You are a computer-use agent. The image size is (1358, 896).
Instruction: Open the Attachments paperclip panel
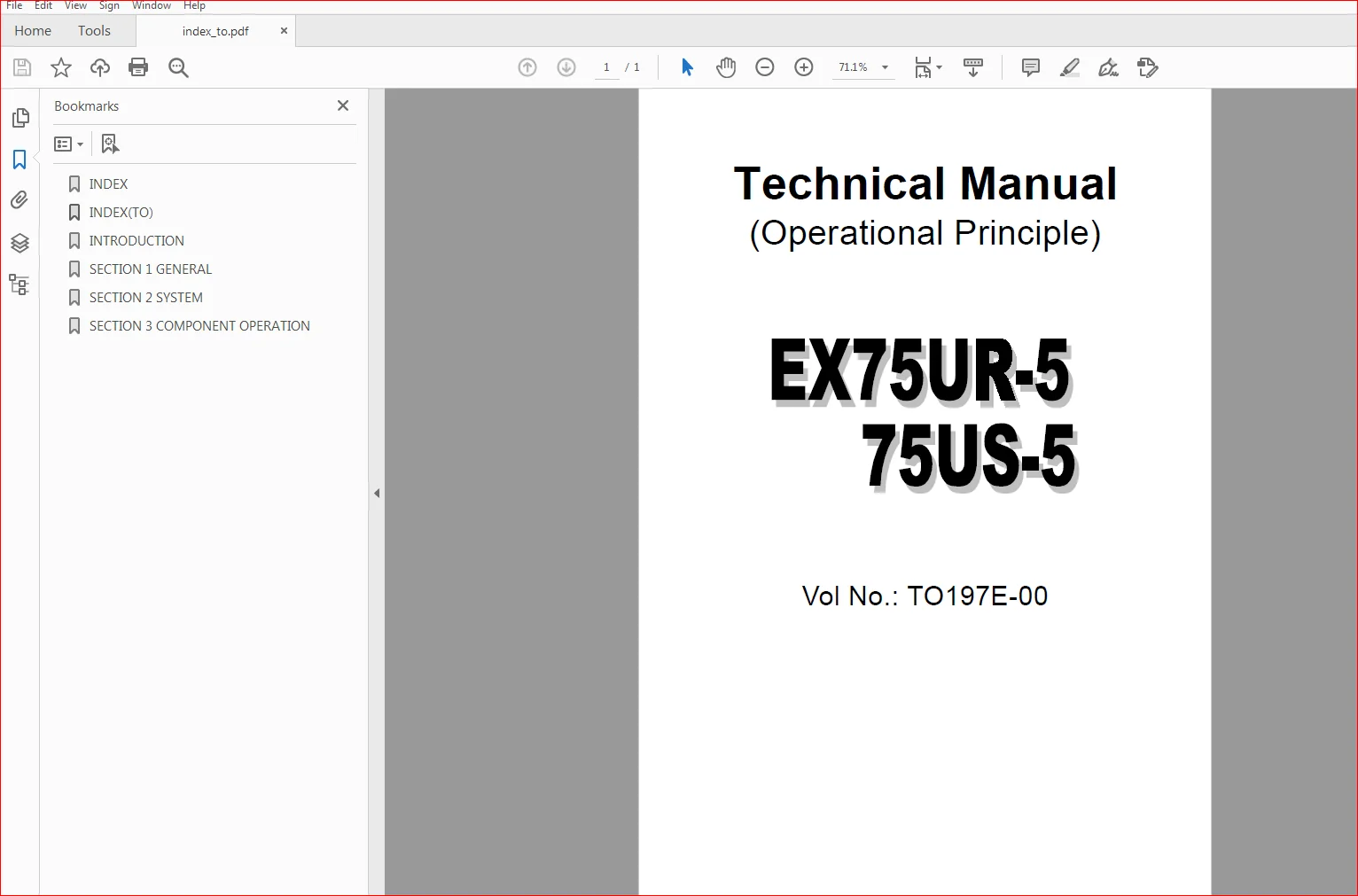(x=20, y=200)
